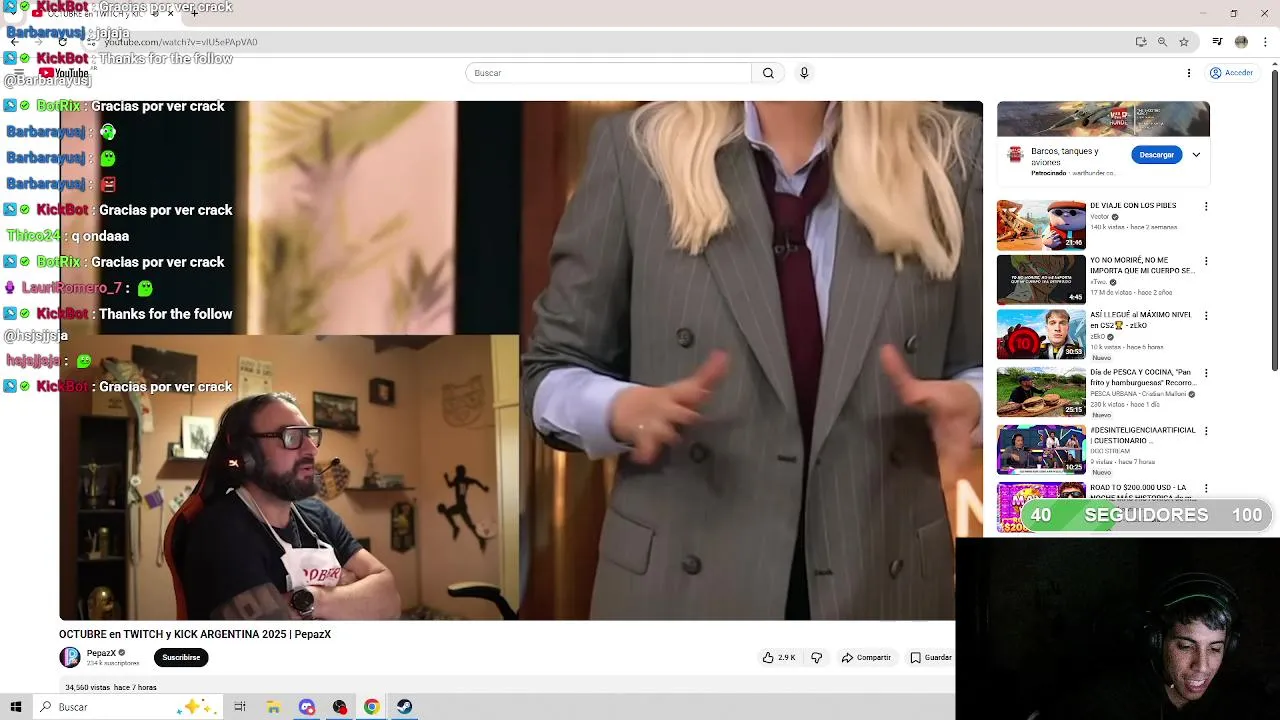1280x720 pixels.
Task: Click the Suscribirse button
Action: coord(181,657)
